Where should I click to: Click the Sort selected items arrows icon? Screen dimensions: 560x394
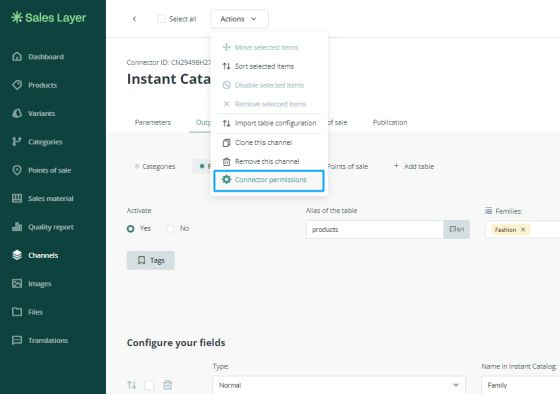[x=226, y=66]
